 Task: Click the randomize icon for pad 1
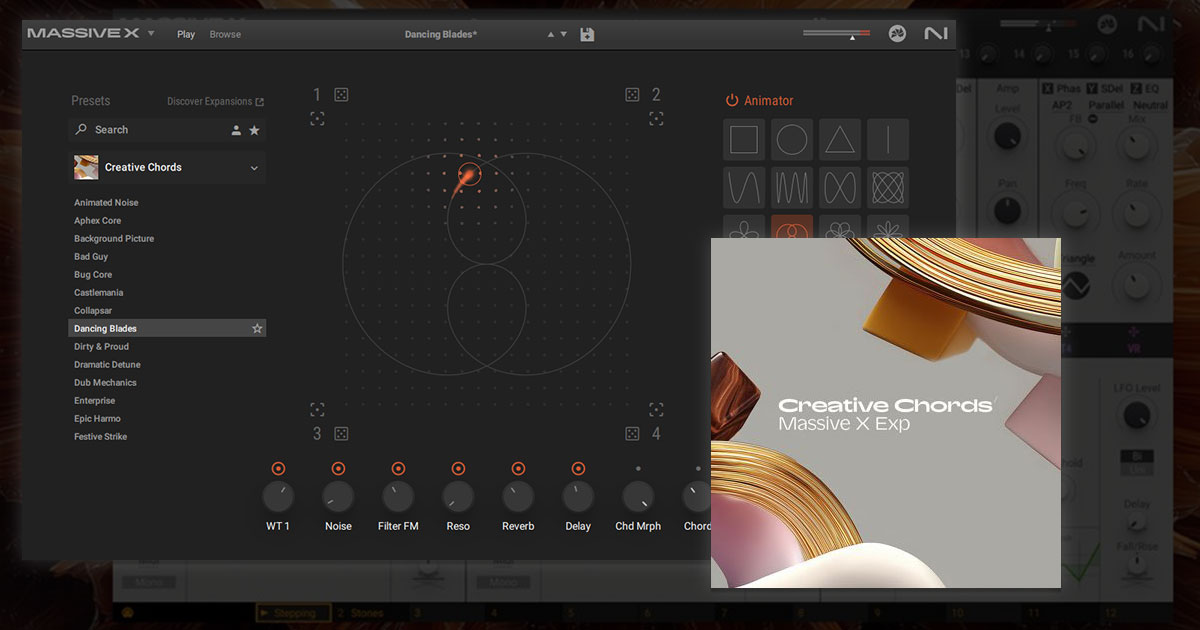click(341, 94)
